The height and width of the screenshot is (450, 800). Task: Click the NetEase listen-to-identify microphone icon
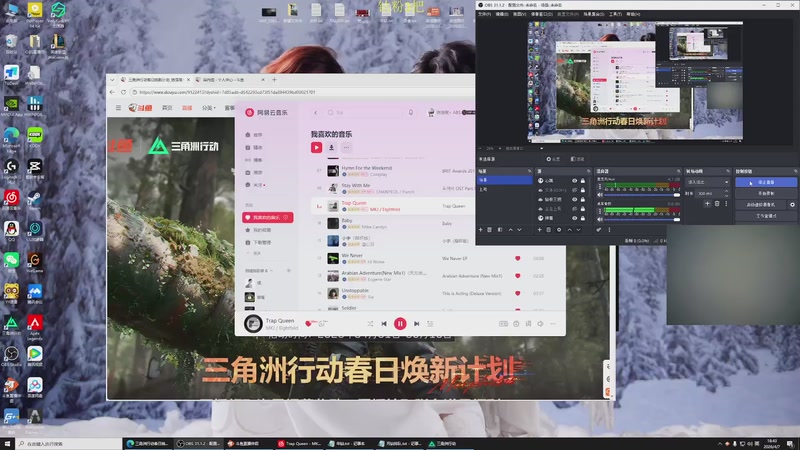click(411, 112)
